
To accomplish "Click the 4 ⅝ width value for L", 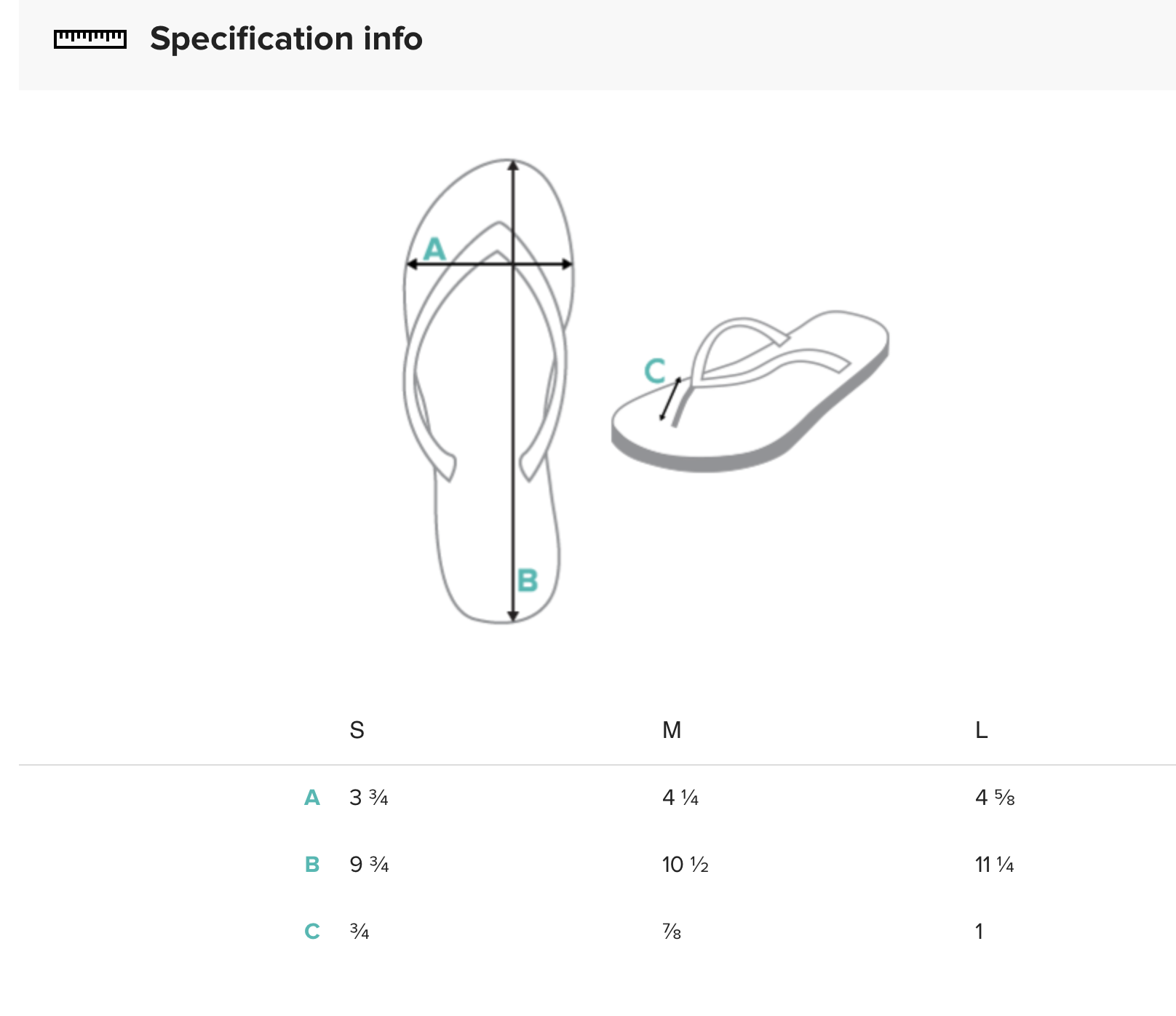I will click(994, 798).
